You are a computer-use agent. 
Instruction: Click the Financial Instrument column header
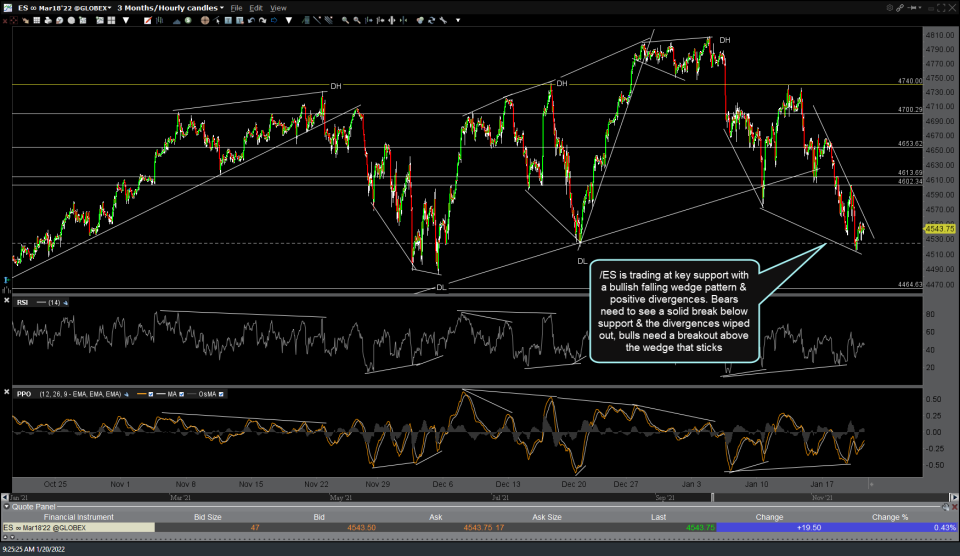[78, 517]
